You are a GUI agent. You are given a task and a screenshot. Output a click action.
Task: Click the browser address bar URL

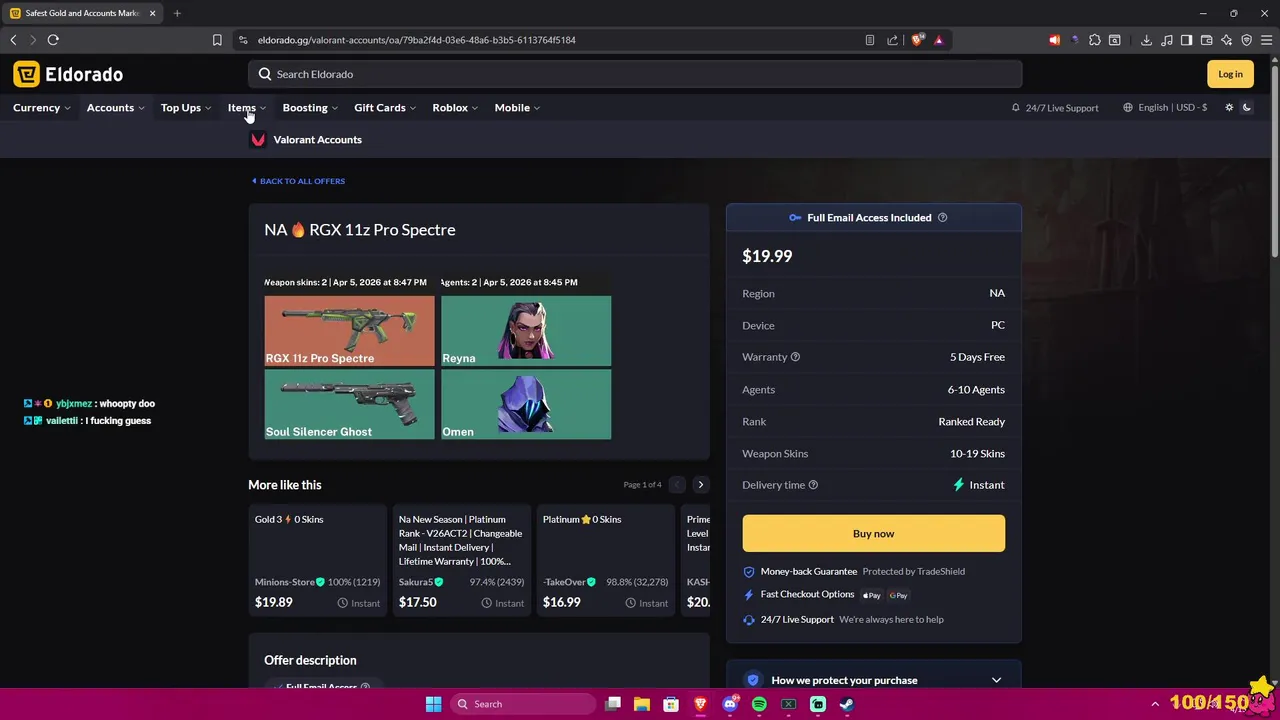(x=417, y=40)
